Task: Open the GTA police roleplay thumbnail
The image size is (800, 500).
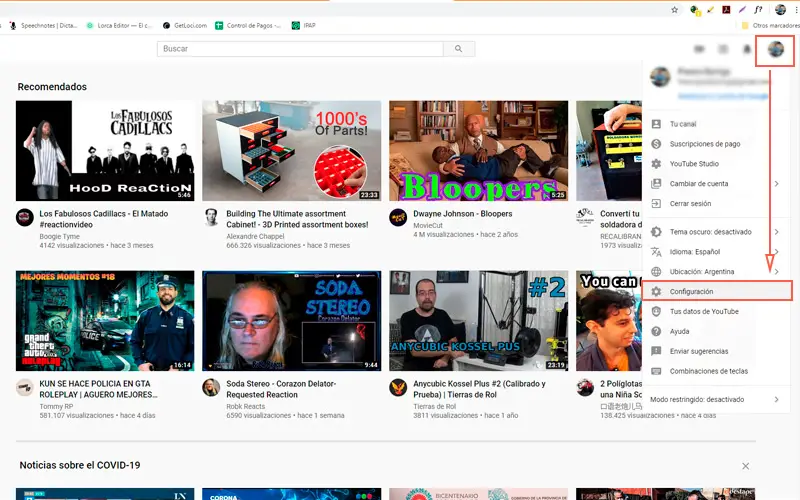Action: tap(105, 320)
